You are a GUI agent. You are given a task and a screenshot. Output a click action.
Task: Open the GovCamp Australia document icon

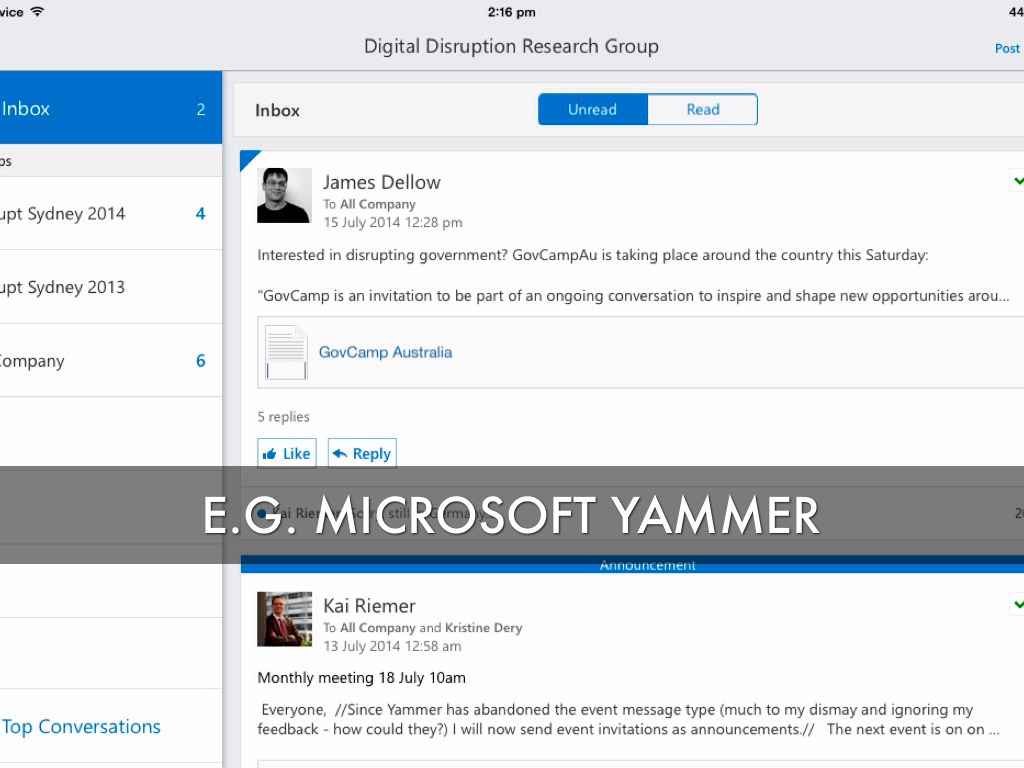click(x=286, y=352)
